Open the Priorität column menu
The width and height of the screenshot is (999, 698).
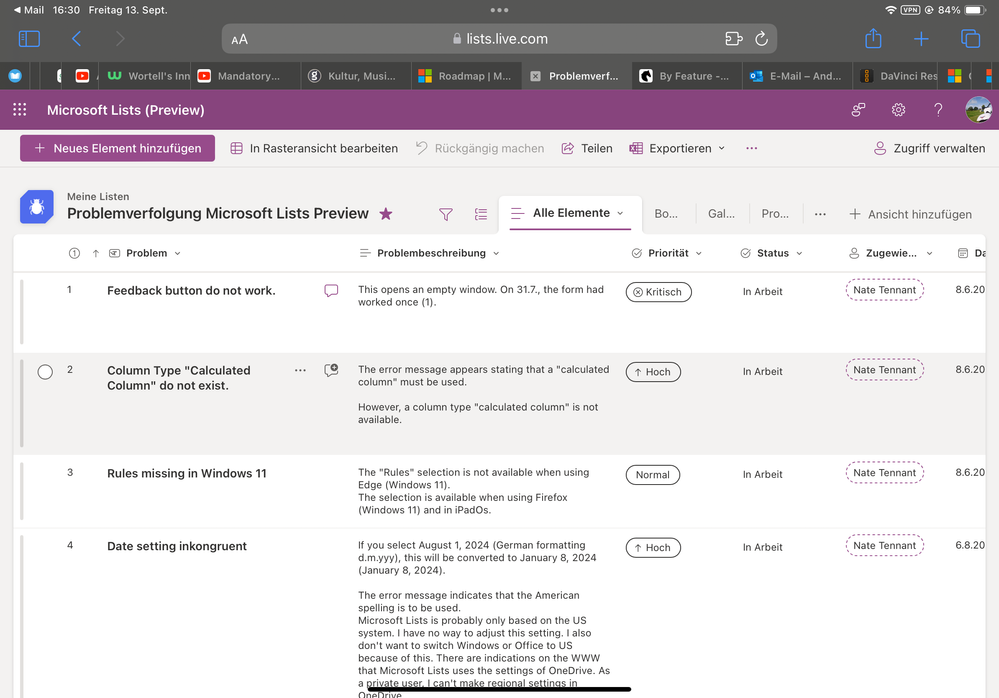667,253
